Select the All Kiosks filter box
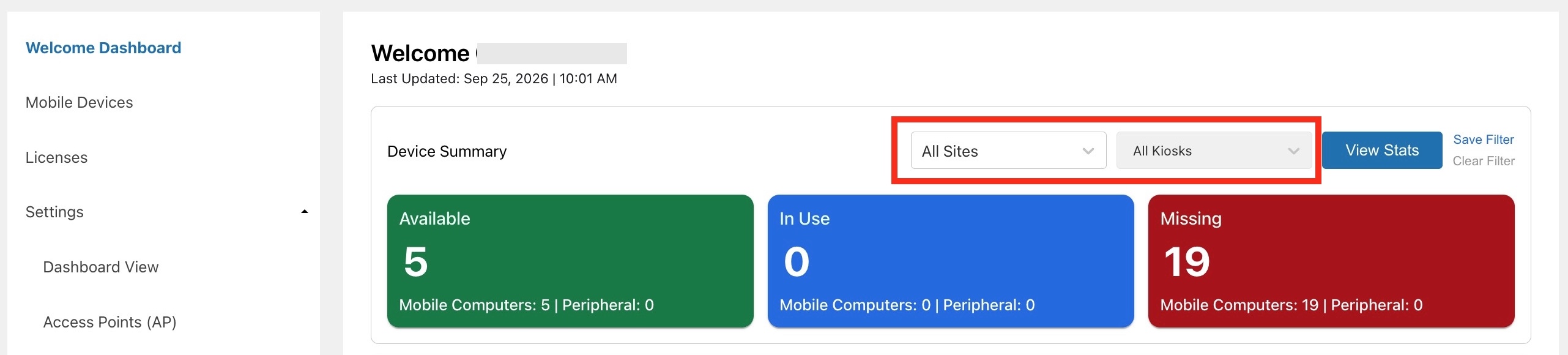The height and width of the screenshot is (355, 1568). [1214, 151]
